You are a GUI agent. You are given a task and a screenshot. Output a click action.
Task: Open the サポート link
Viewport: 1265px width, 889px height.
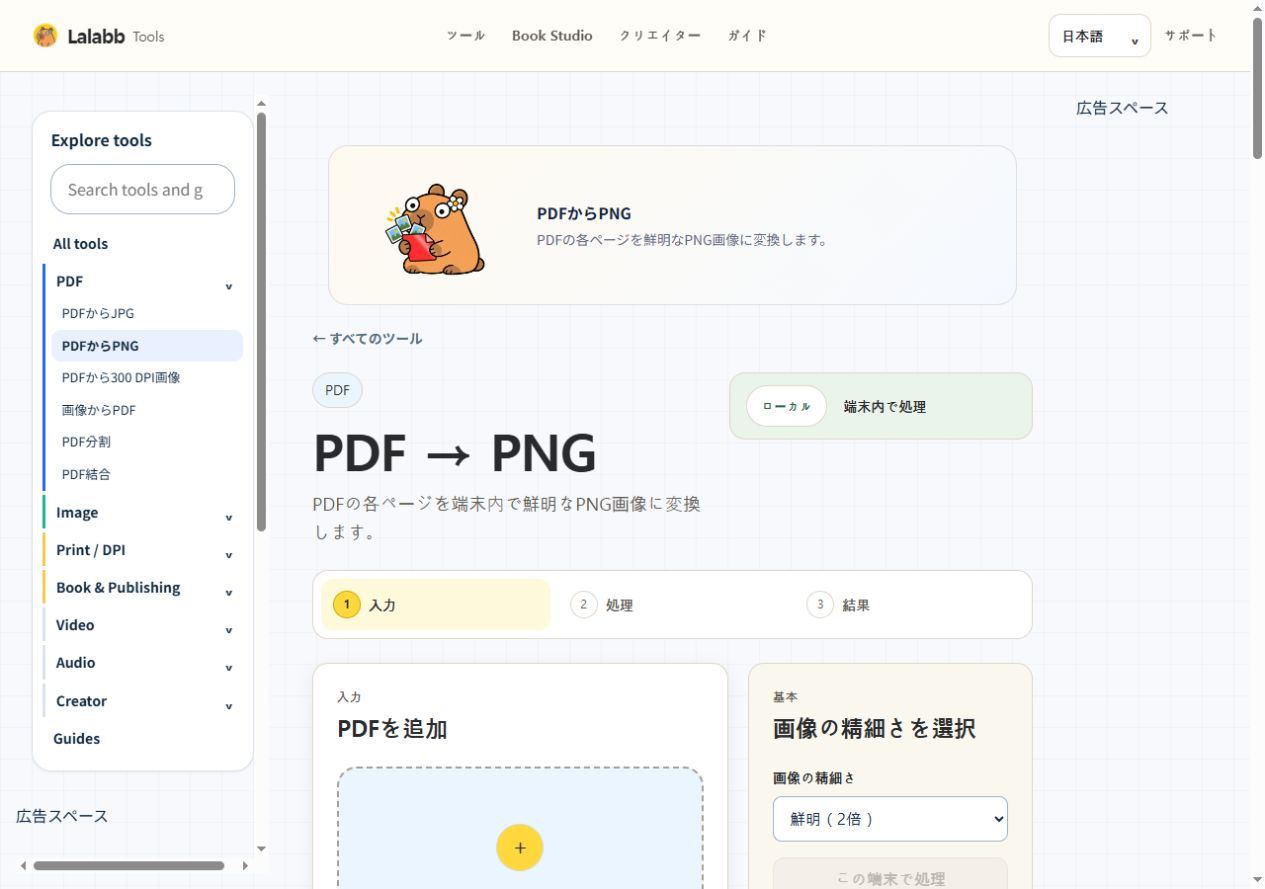1191,35
